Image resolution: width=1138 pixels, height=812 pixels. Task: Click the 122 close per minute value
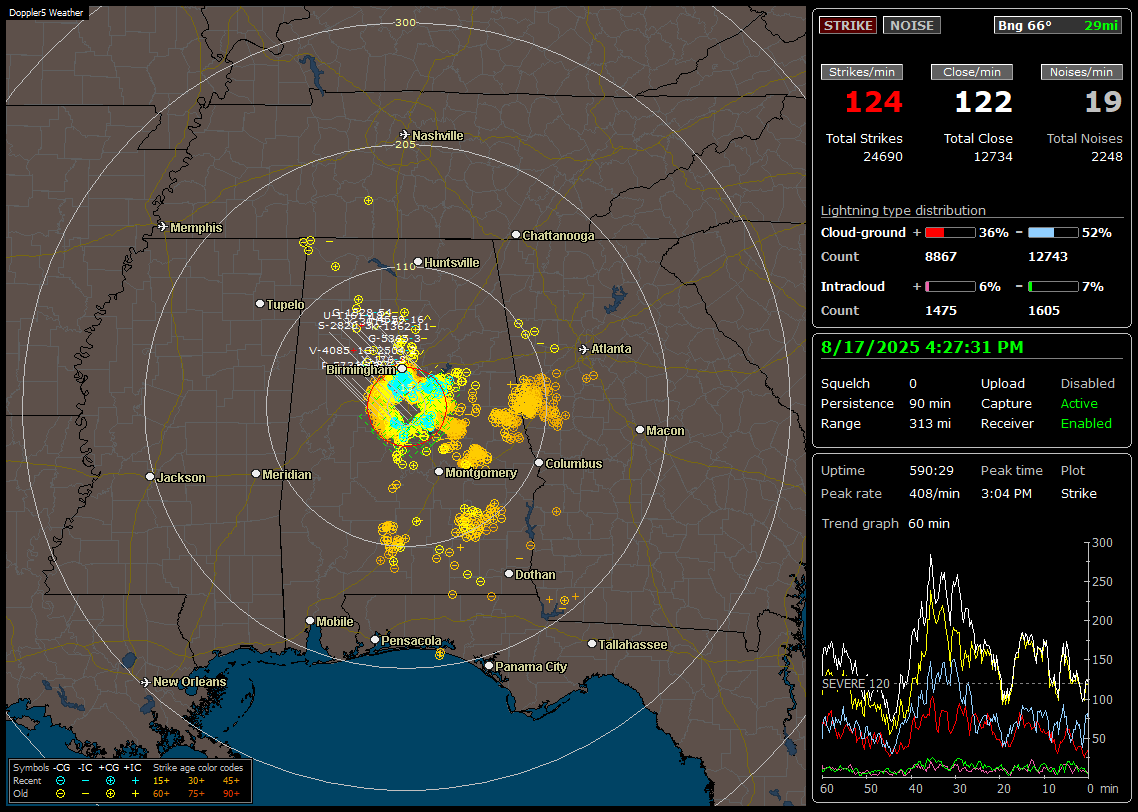coord(983,102)
